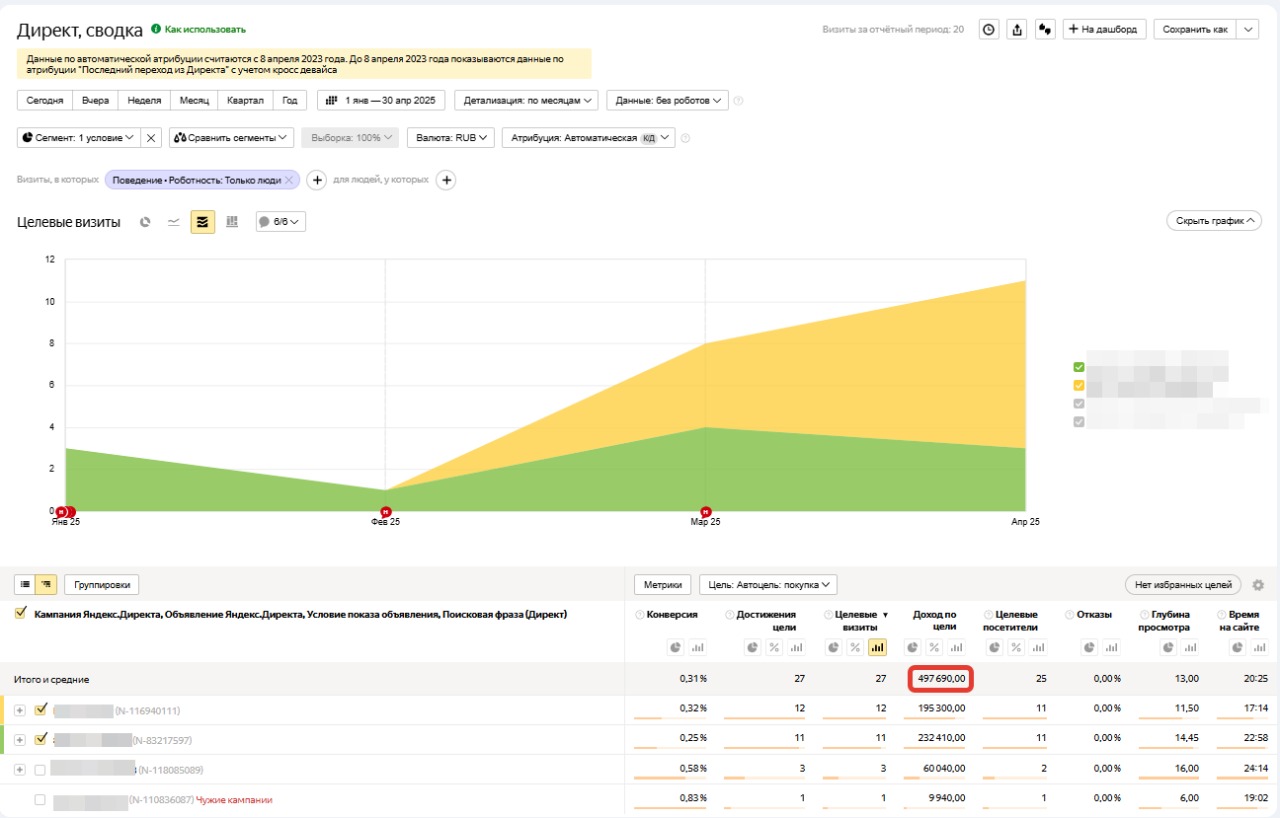This screenshot has width=1280, height=818.
Task: Show Конверсия column as pie chart
Action: (x=675, y=648)
